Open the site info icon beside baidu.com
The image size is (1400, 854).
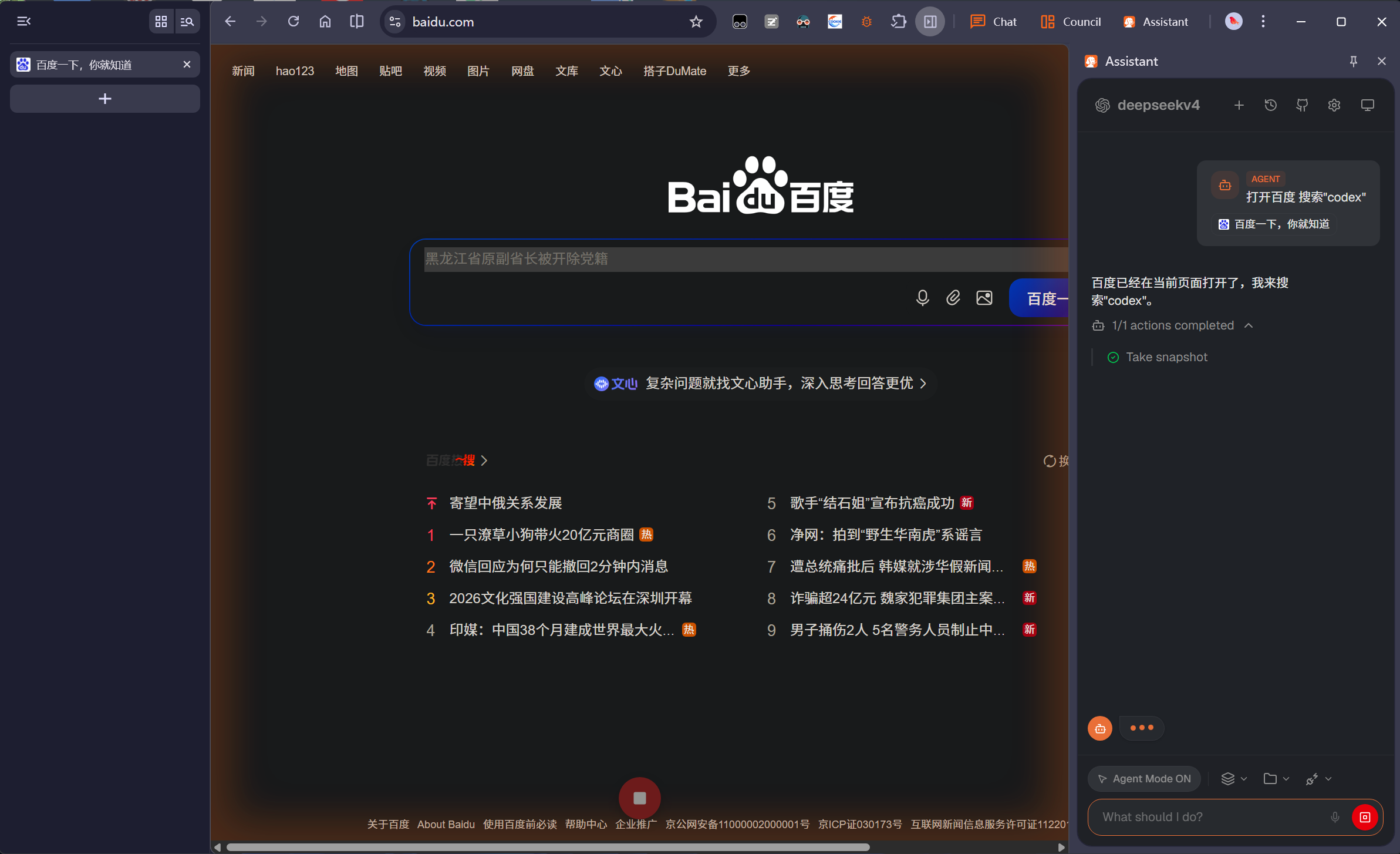395,22
